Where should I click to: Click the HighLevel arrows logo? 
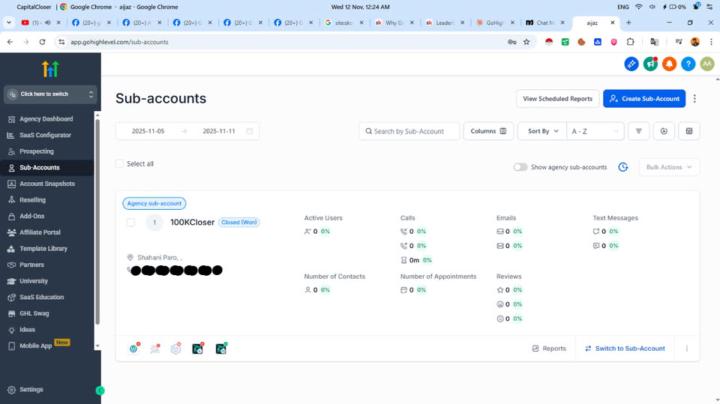pyautogui.click(x=51, y=69)
